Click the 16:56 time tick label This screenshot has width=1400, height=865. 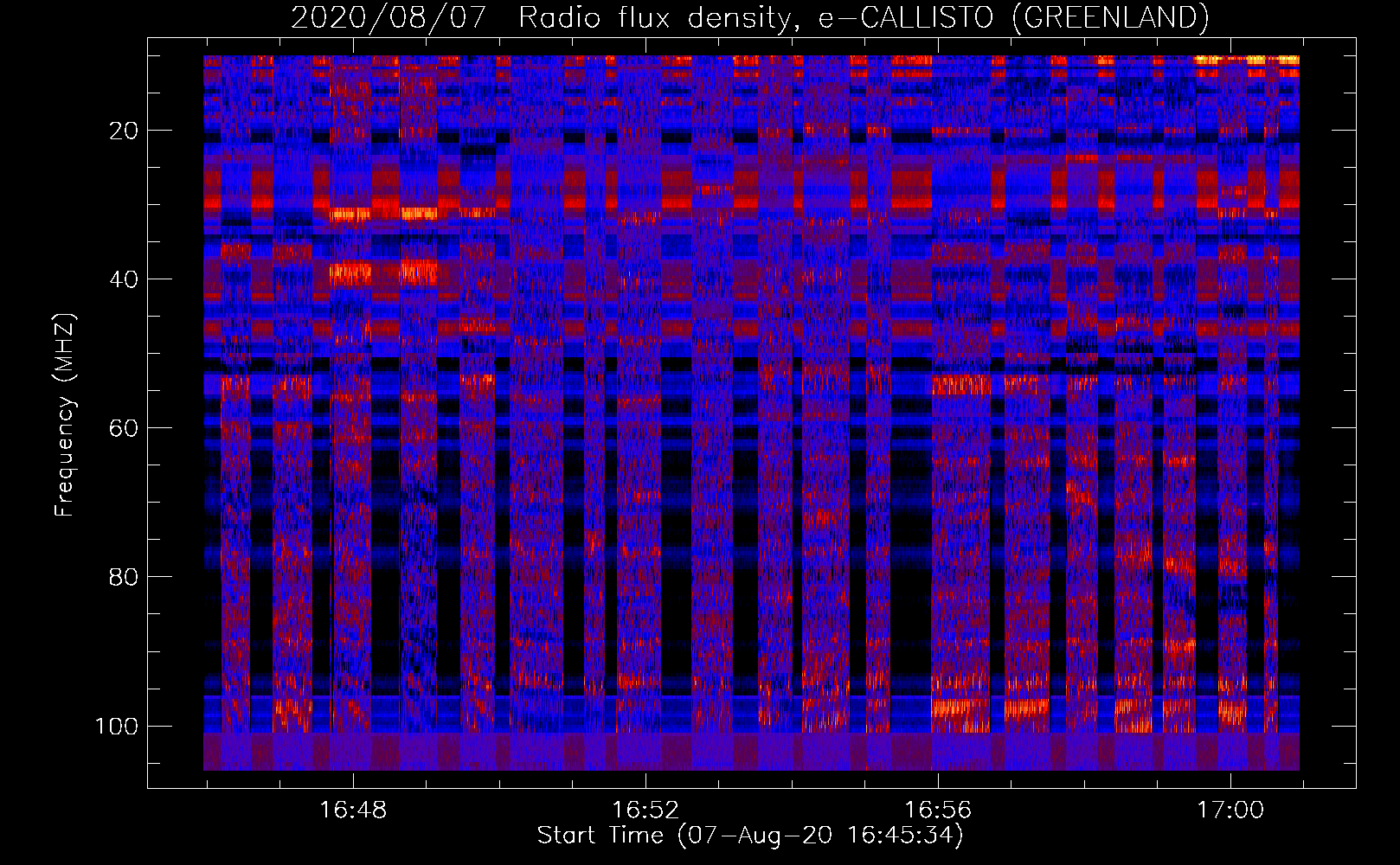click(938, 811)
